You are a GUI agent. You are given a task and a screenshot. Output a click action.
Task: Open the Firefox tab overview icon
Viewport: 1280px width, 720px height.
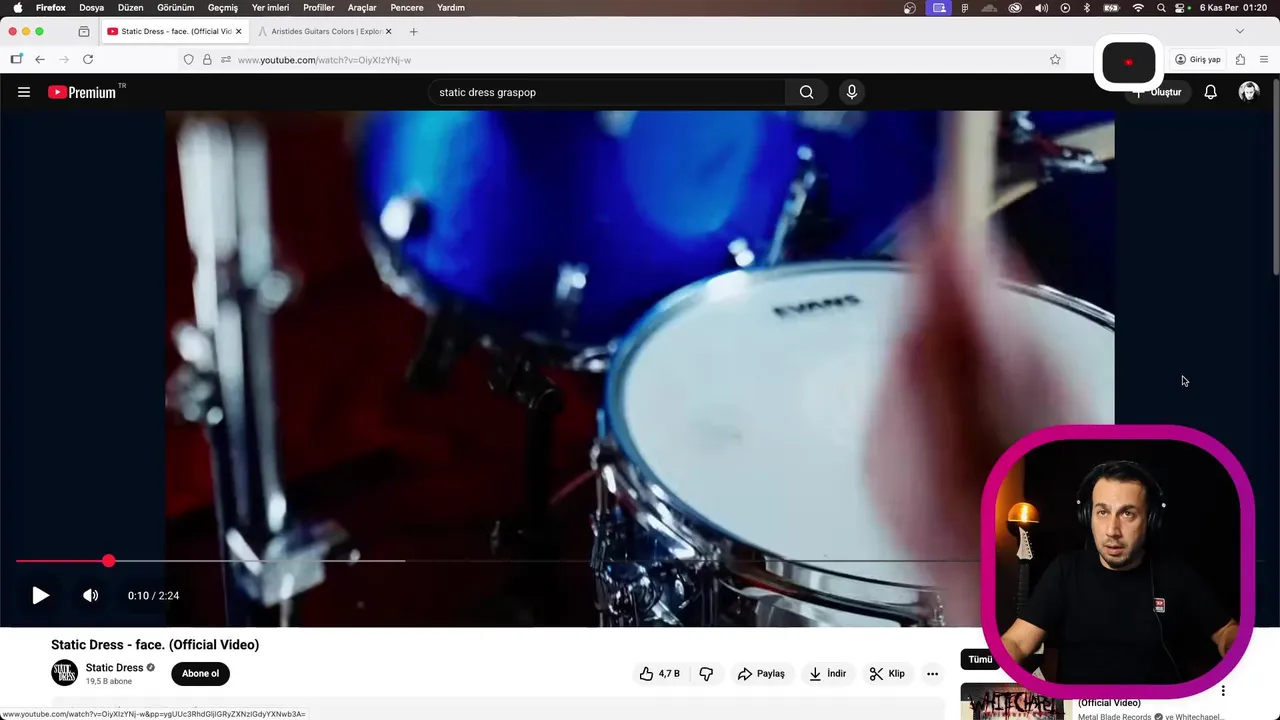coord(84,31)
